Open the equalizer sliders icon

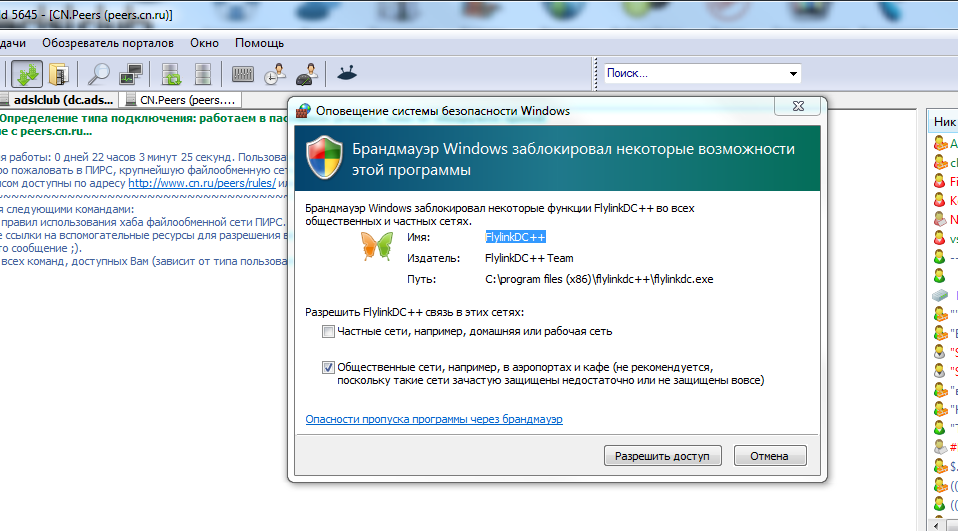click(x=243, y=75)
